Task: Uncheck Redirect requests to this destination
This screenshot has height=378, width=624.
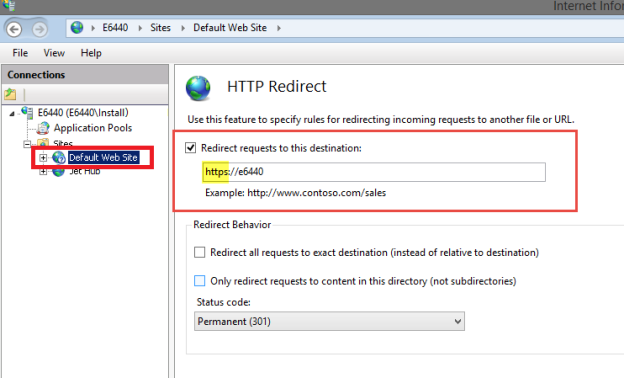Action: tap(191, 148)
